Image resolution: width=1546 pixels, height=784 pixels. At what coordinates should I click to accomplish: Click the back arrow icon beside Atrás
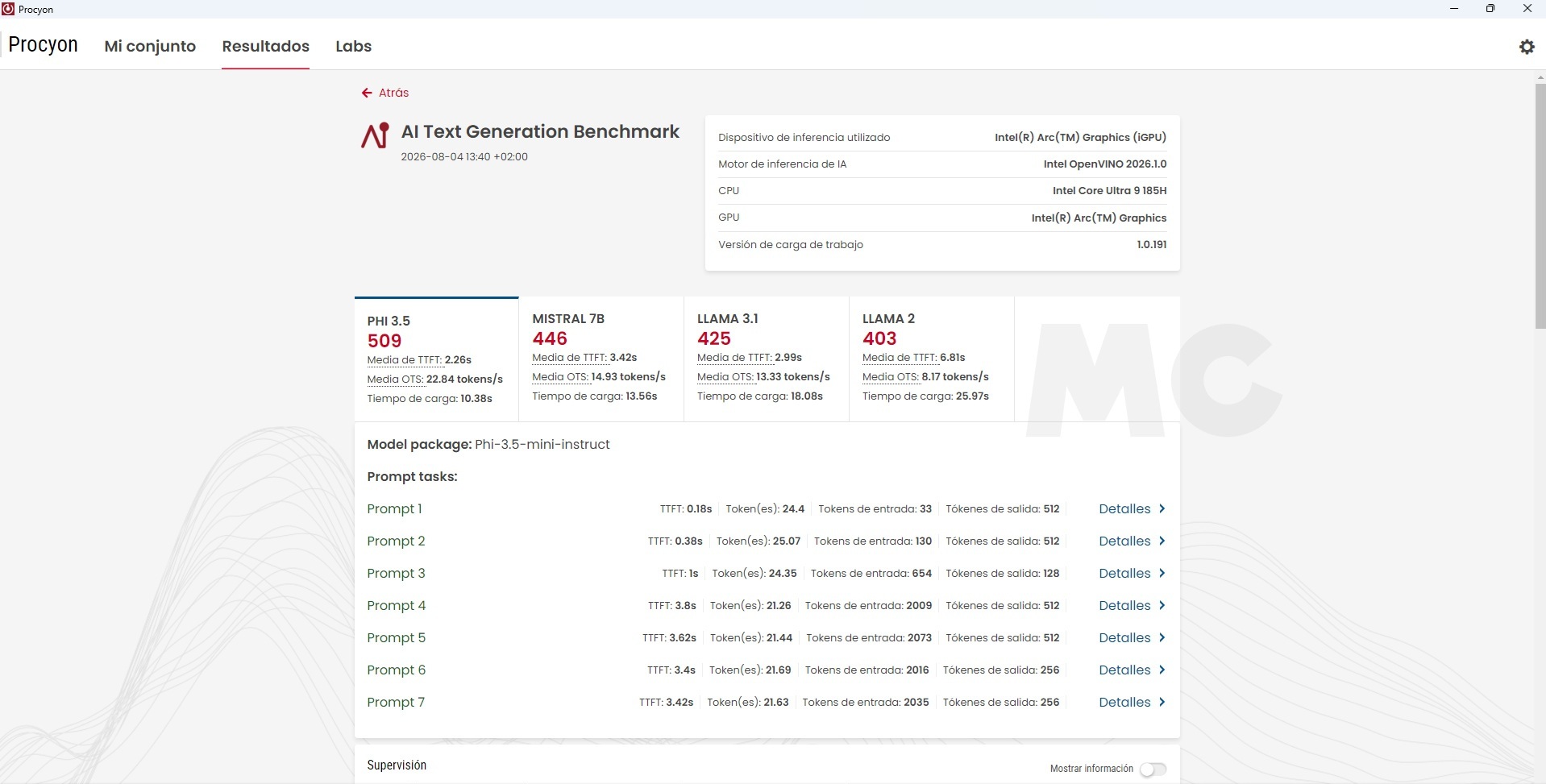(367, 93)
